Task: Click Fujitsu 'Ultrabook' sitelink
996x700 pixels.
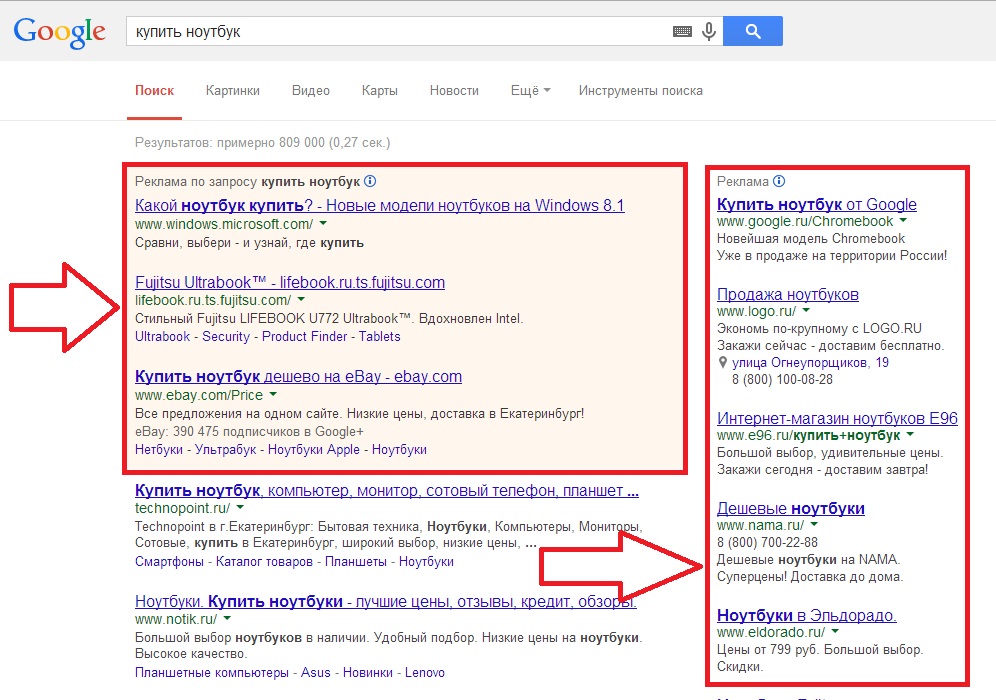Action: [162, 337]
